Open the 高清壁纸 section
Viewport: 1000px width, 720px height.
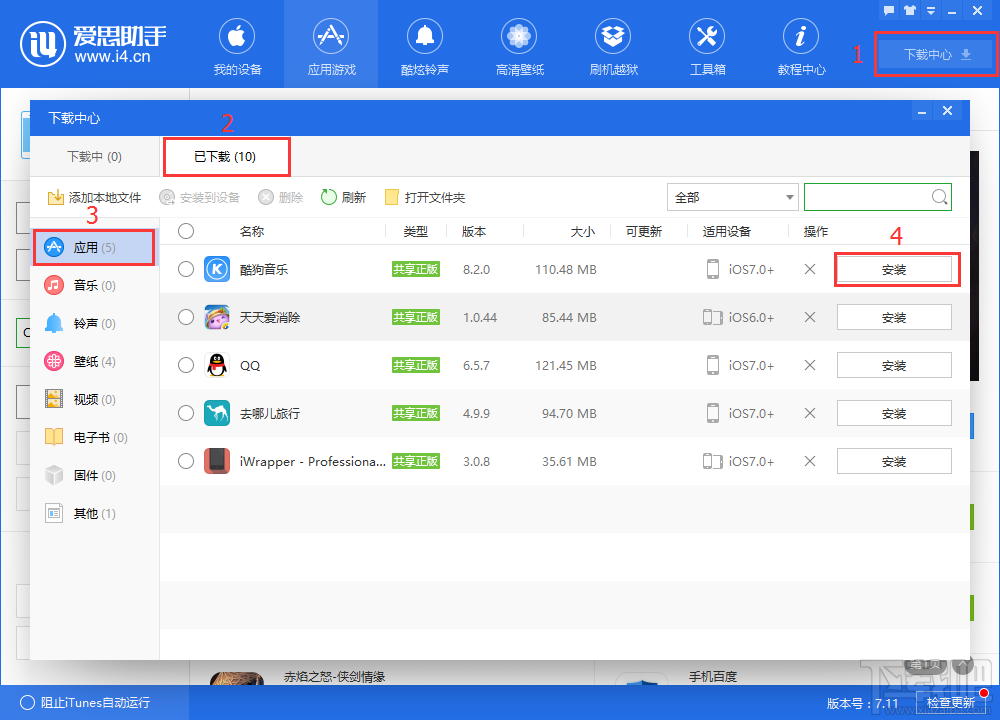point(519,45)
